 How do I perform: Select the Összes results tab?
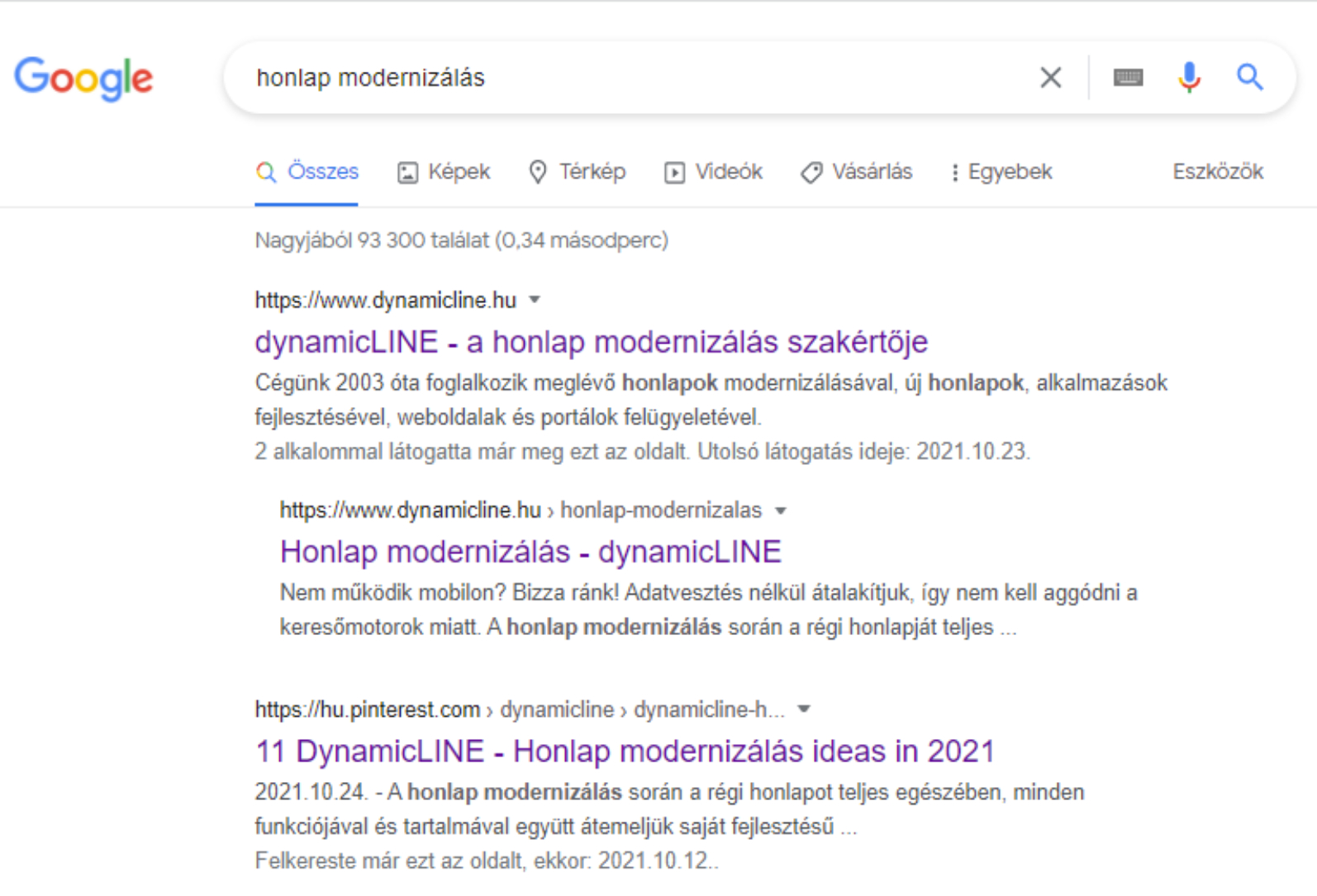pos(307,172)
